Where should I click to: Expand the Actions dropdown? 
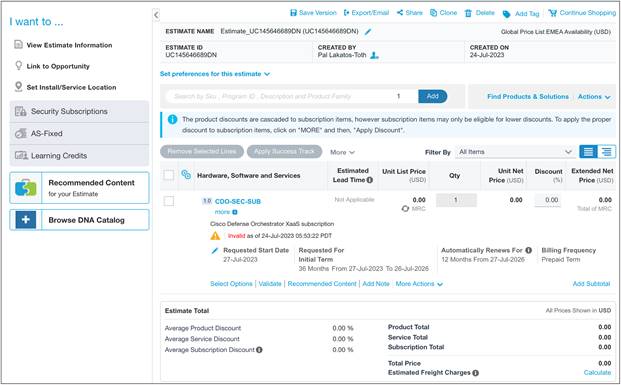point(594,97)
